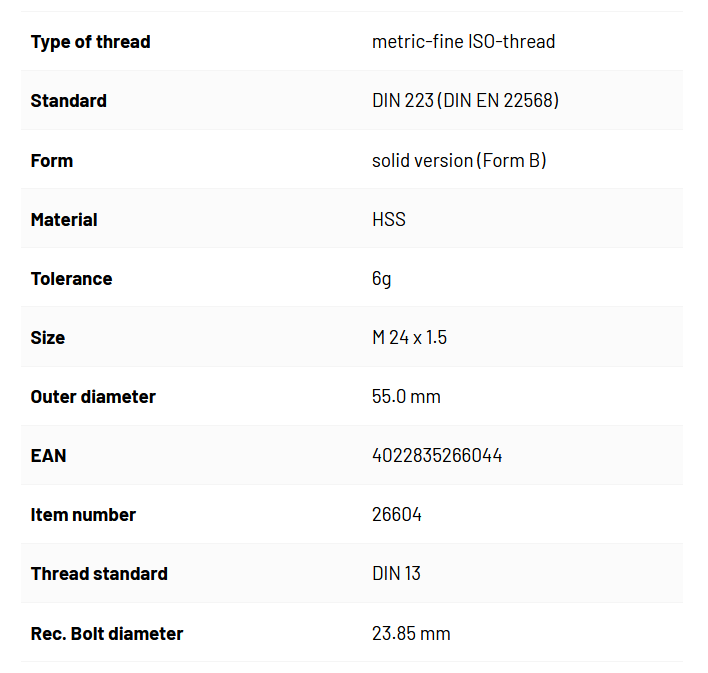Select the "DIN 13" thread standard value
The height and width of the screenshot is (673, 708).
(x=396, y=574)
